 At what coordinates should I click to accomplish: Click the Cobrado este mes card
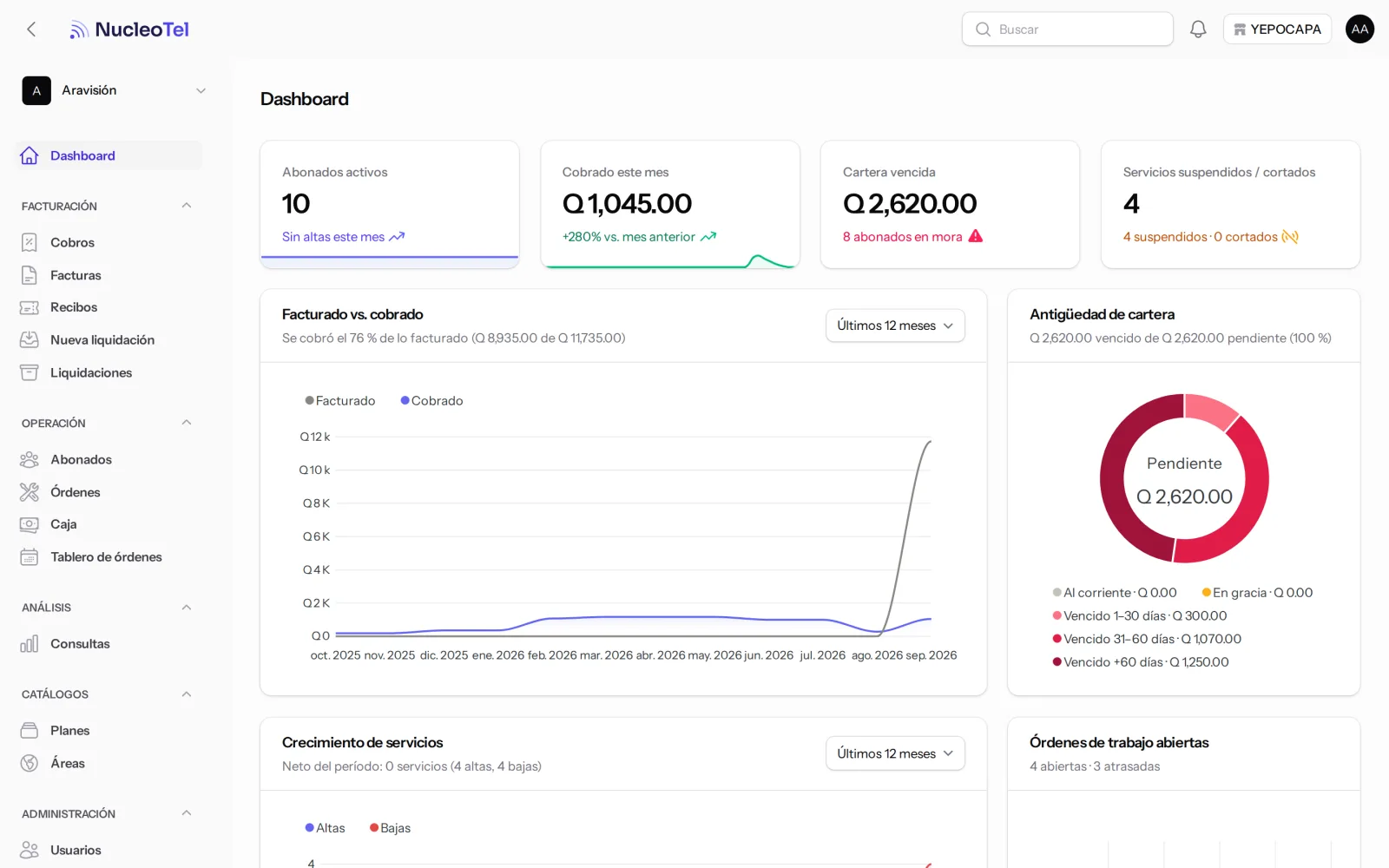point(670,205)
